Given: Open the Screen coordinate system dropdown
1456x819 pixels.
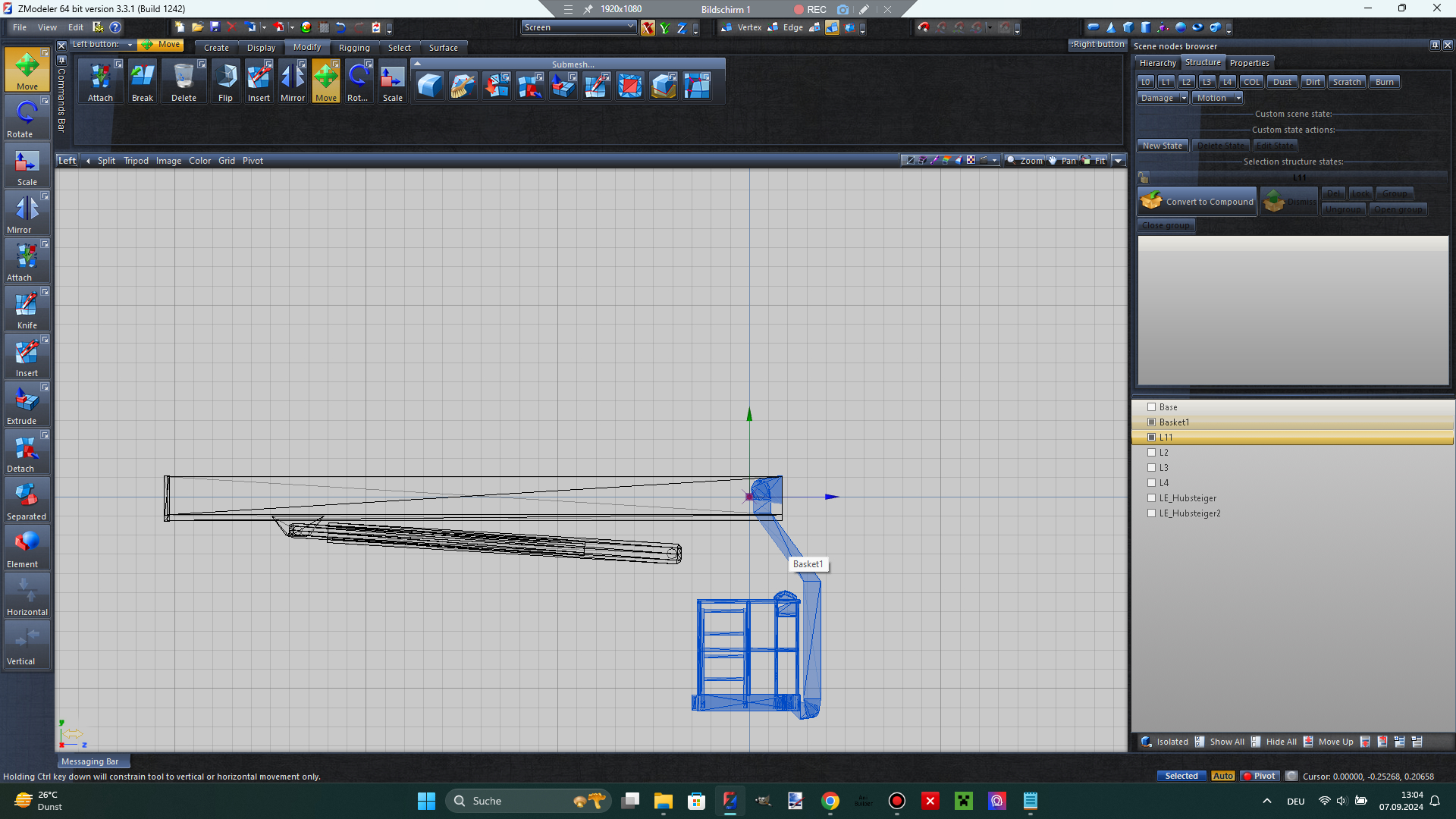Looking at the screenshot, I should [579, 27].
